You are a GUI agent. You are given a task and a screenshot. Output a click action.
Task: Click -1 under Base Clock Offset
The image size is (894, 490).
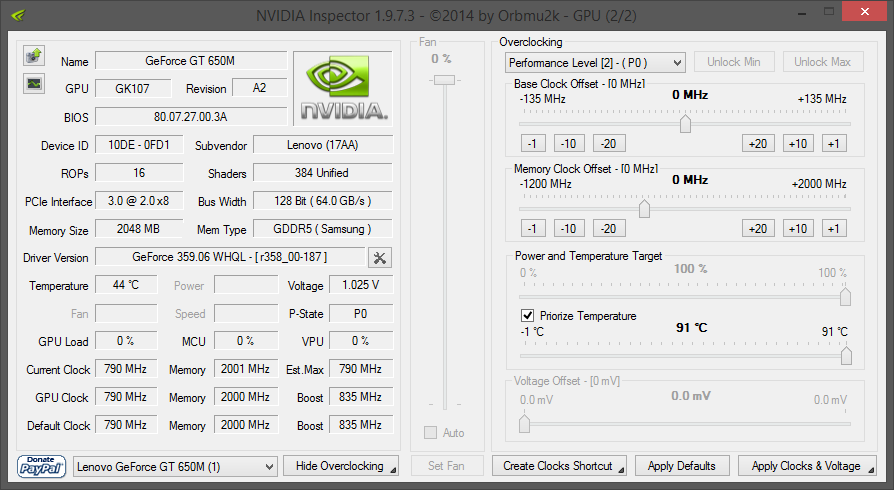(533, 144)
